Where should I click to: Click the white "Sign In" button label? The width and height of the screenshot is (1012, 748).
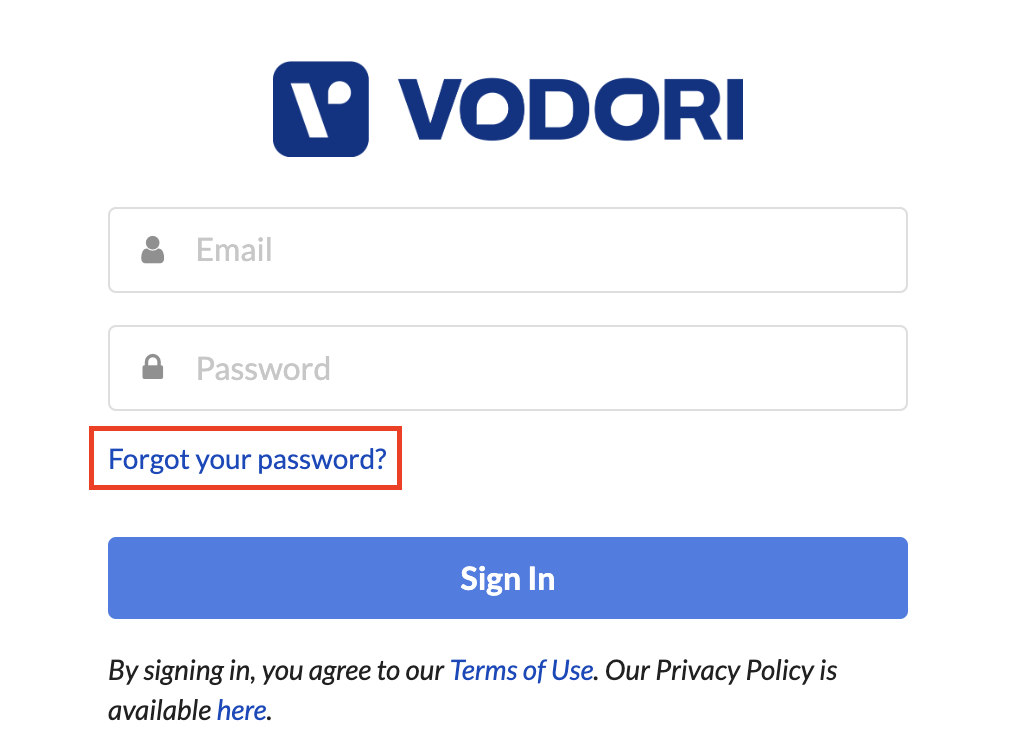[507, 578]
